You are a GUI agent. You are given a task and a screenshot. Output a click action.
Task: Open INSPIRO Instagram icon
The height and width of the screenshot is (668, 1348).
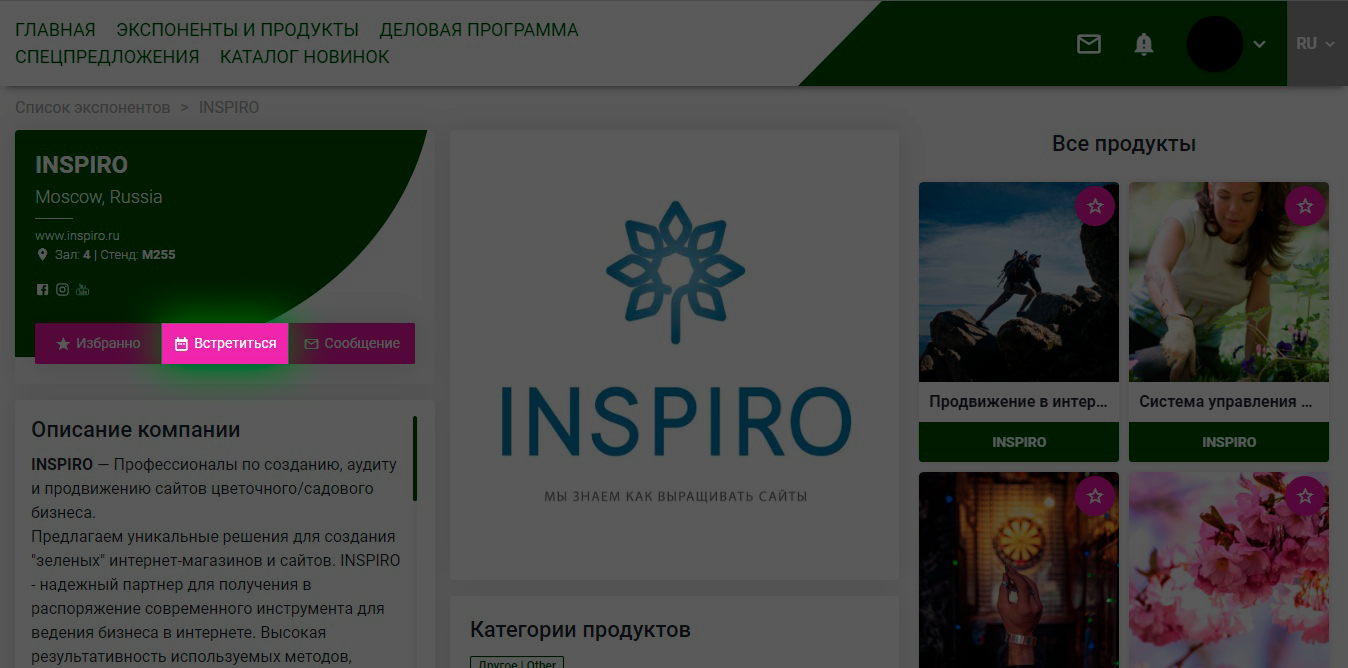(62, 290)
